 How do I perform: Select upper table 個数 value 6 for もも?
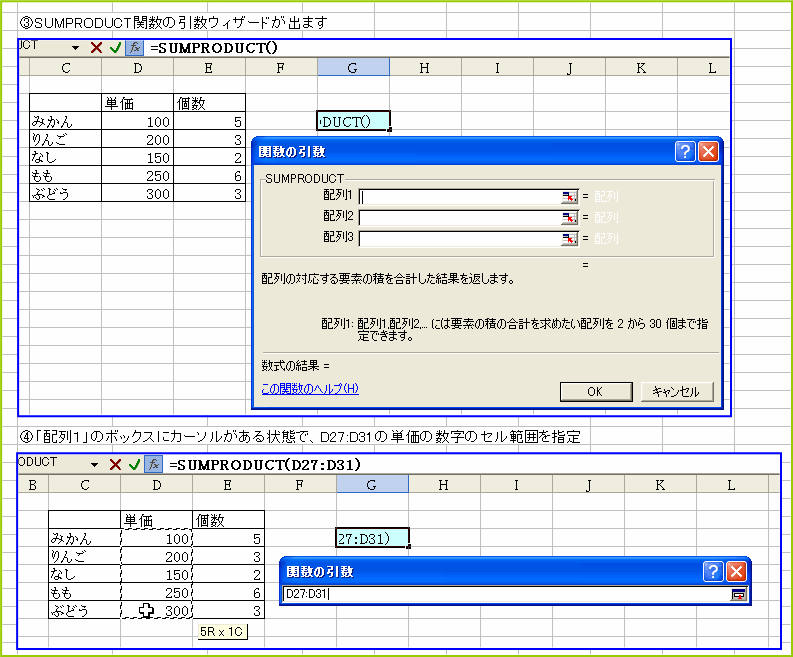click(x=209, y=175)
